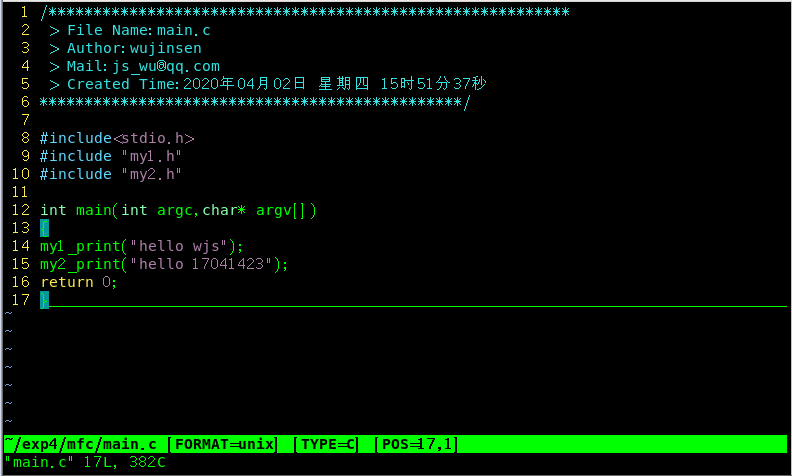792x476 pixels.
Task: Click the Author:wujinsen comment text
Action: (133, 48)
